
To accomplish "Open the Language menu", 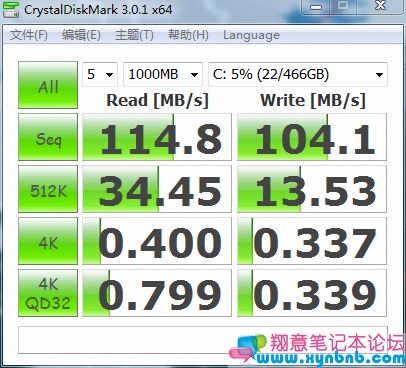I will coord(251,35).
